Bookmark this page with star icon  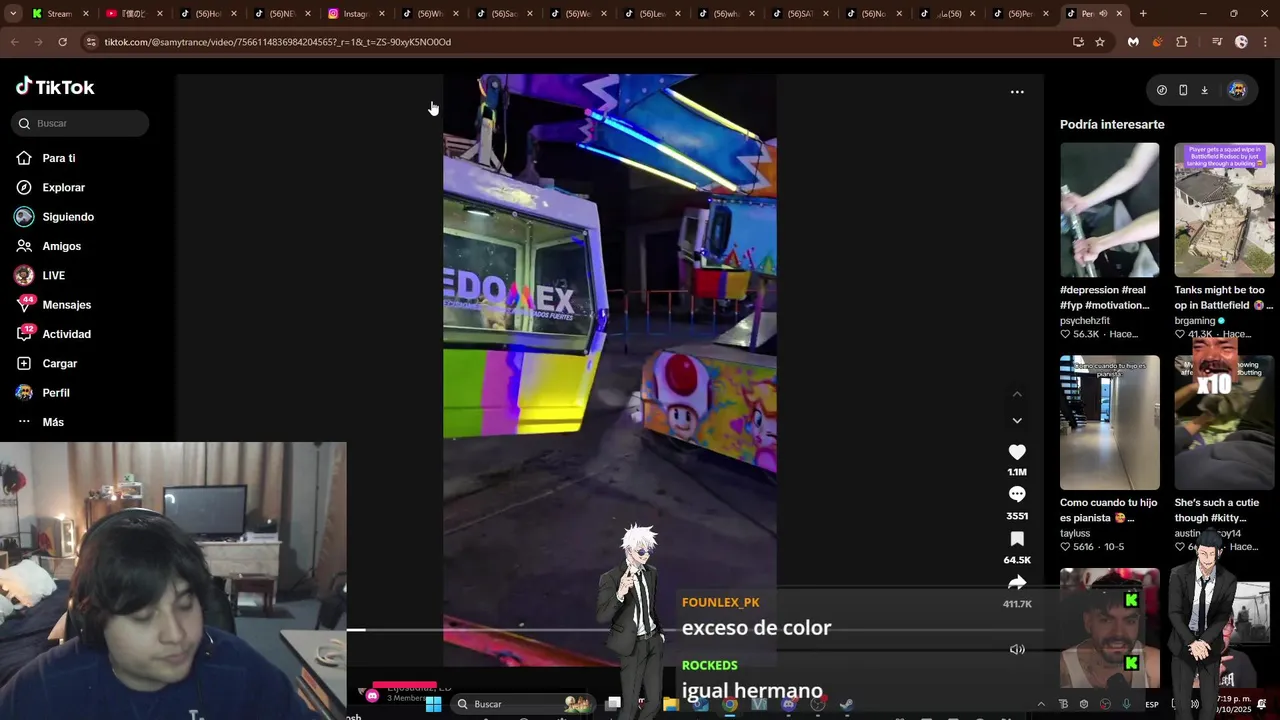(x=1100, y=42)
